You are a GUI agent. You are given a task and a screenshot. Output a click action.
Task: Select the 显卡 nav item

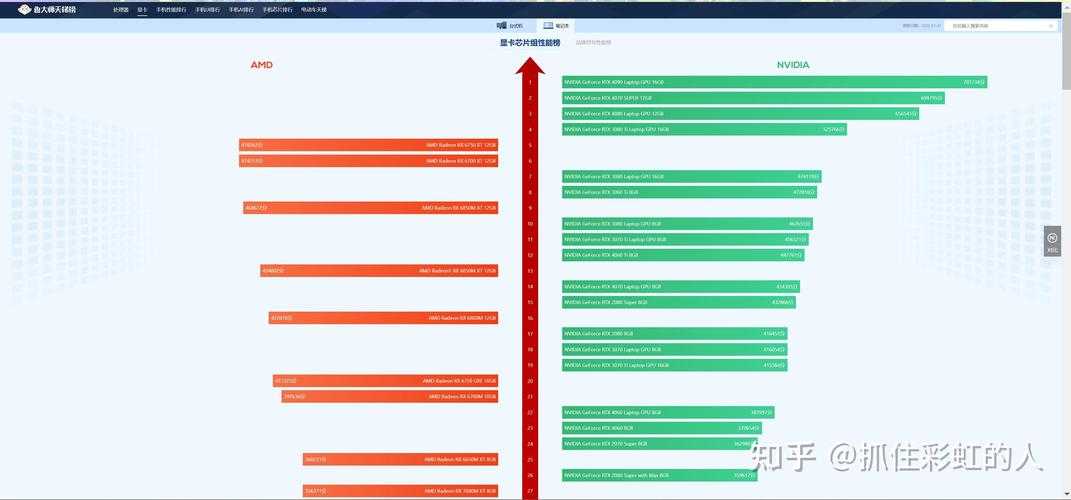tap(142, 10)
